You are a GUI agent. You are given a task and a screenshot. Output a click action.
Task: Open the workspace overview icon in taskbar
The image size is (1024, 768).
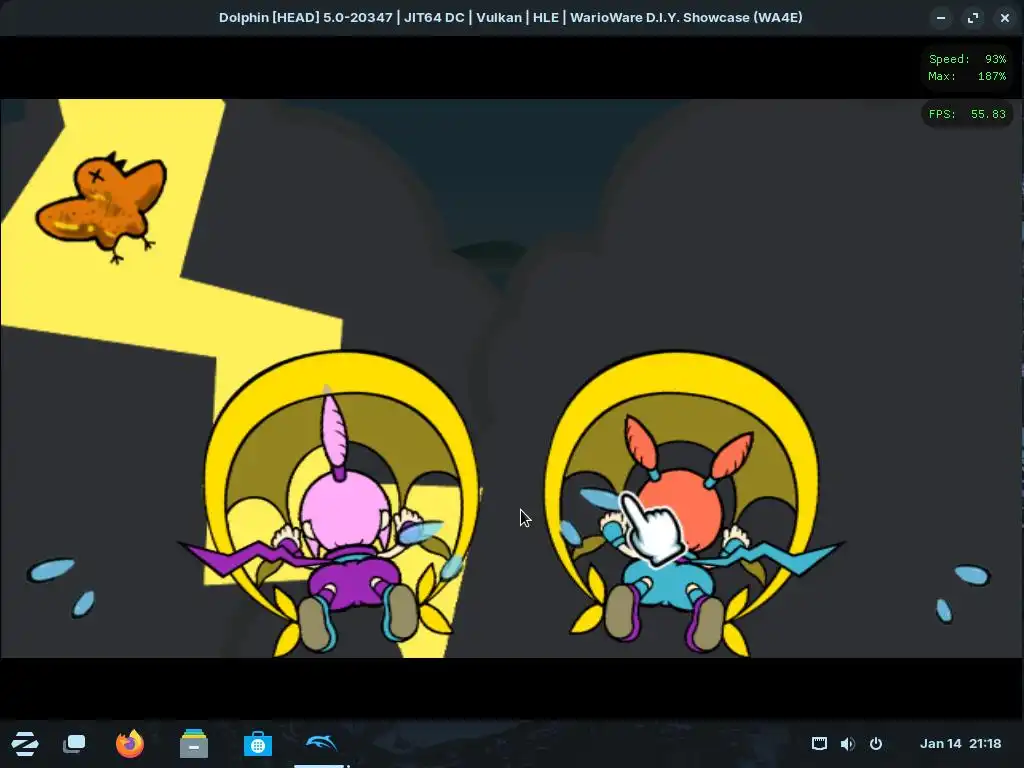(x=74, y=744)
